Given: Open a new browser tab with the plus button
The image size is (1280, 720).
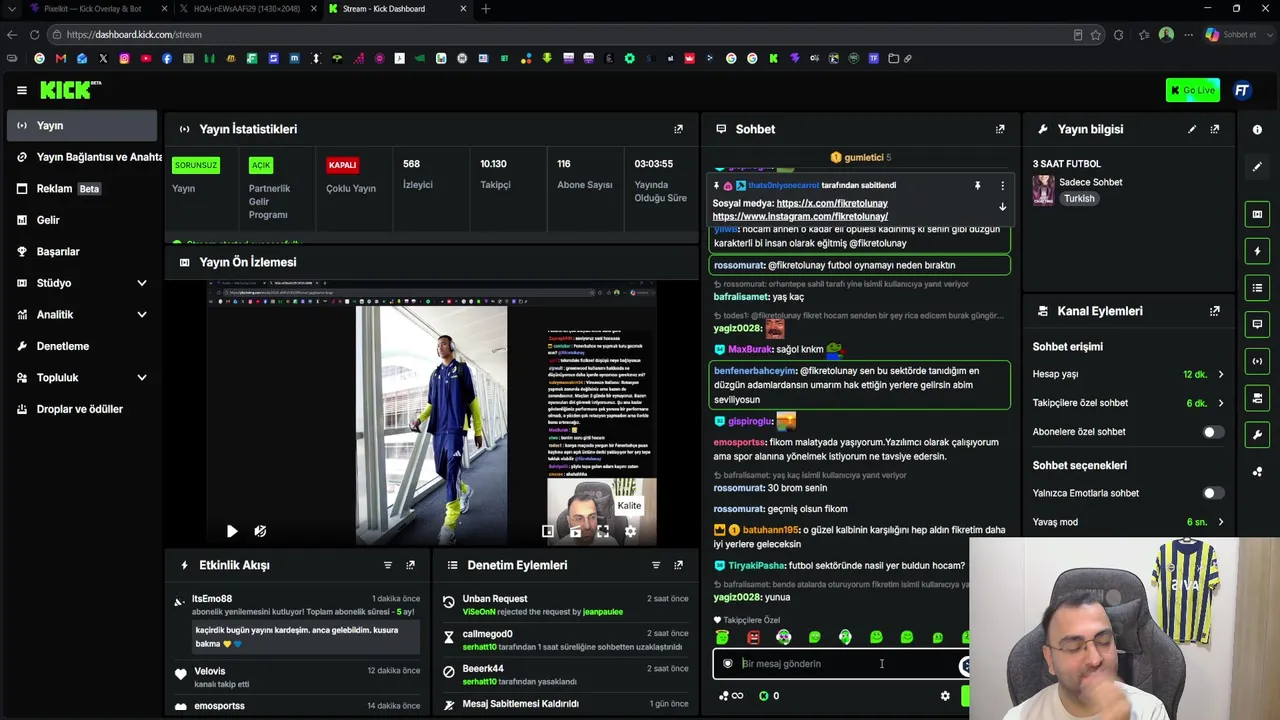Looking at the screenshot, I should coord(486,9).
